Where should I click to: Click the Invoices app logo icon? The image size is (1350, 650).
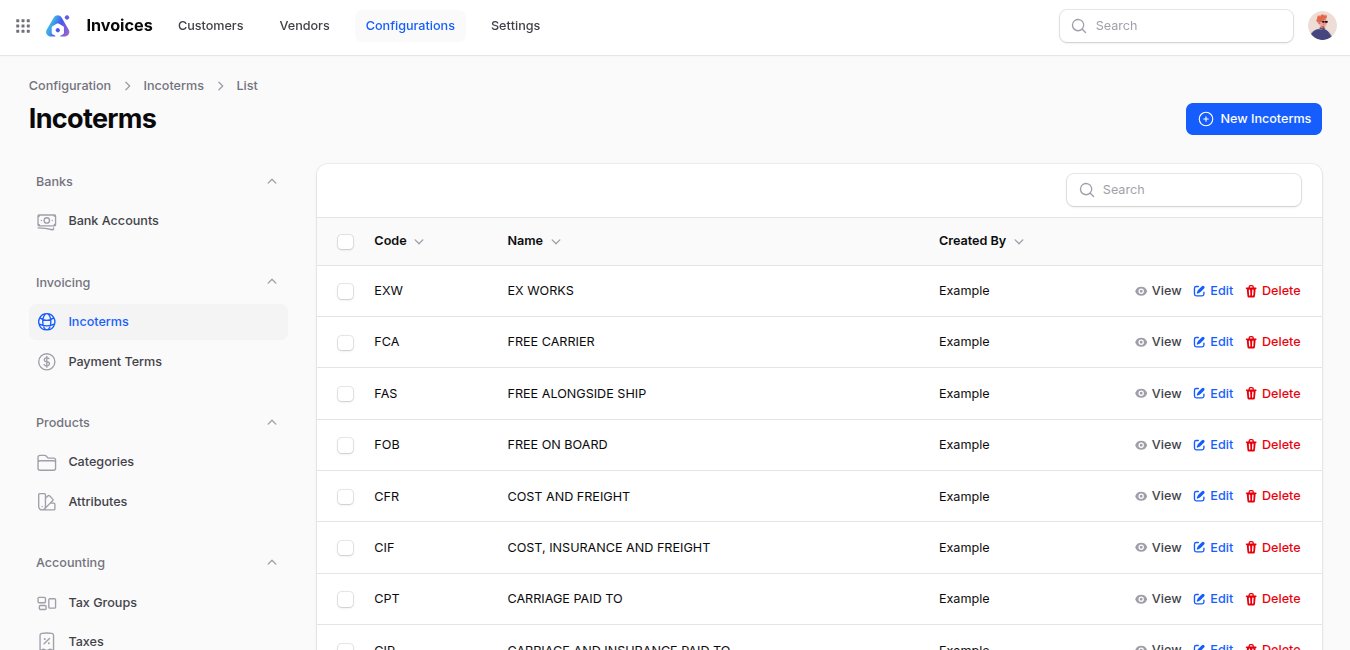click(58, 26)
